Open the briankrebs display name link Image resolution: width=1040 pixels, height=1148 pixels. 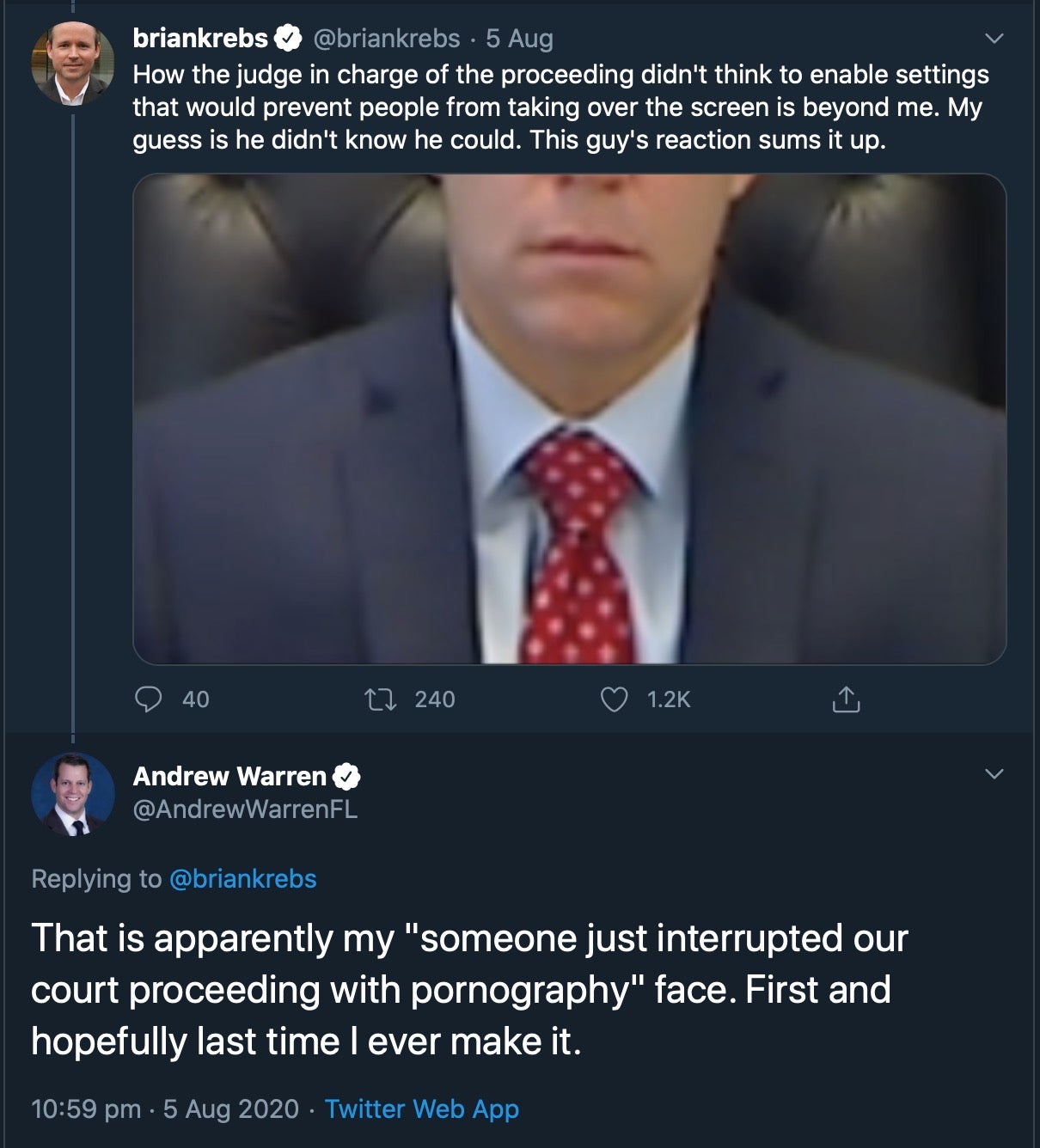(200, 38)
